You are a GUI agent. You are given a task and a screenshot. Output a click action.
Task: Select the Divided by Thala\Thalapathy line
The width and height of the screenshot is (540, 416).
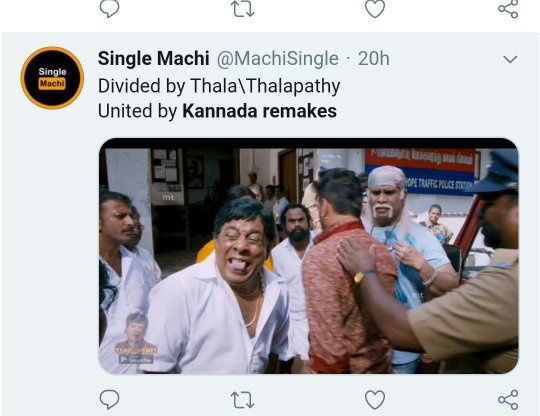click(219, 86)
